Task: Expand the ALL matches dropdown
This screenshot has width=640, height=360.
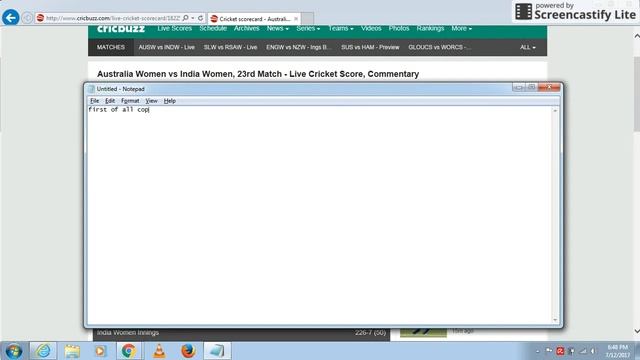Action: (528, 47)
